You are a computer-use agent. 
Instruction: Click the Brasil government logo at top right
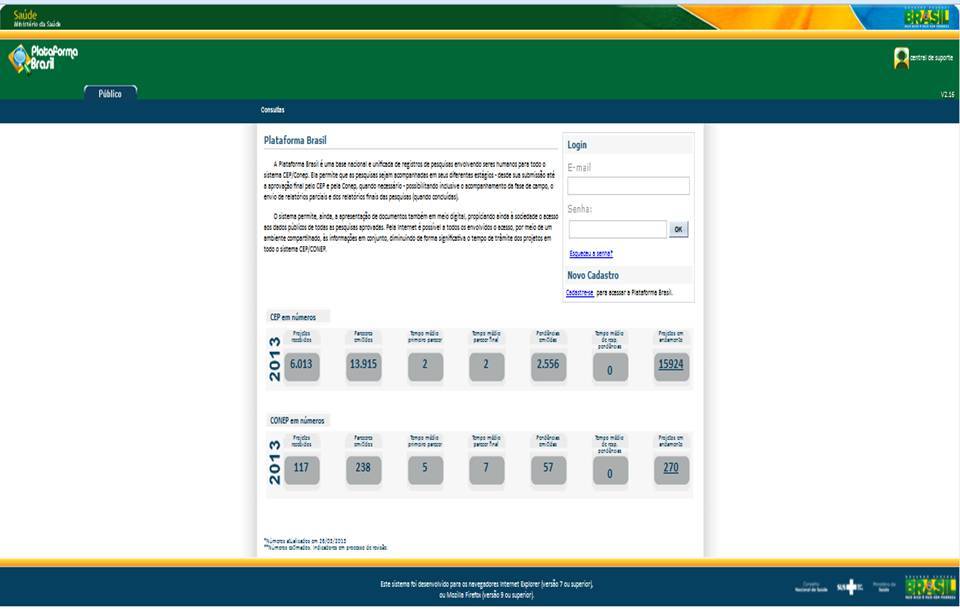[x=926, y=17]
